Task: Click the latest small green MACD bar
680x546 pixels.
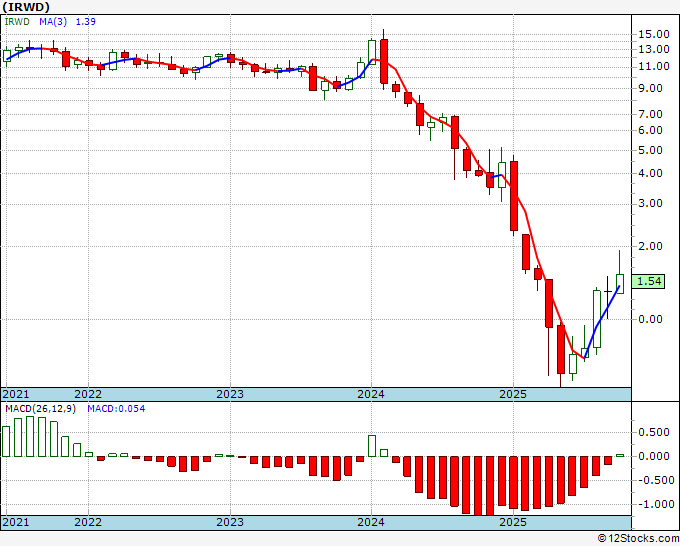Action: point(620,455)
